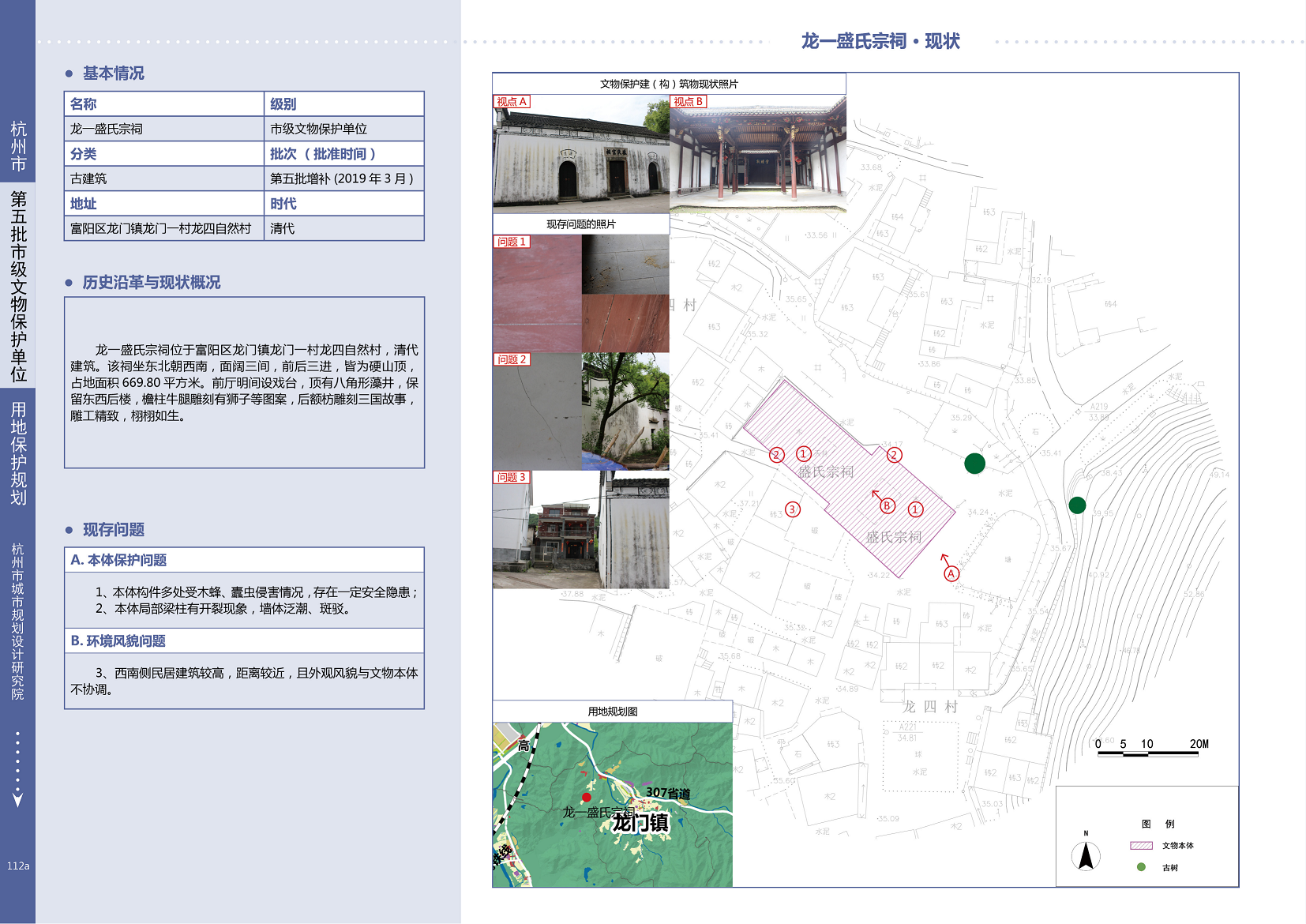The image size is (1306, 924).
Task: Select the 时代 table header cell
Action: (344, 204)
